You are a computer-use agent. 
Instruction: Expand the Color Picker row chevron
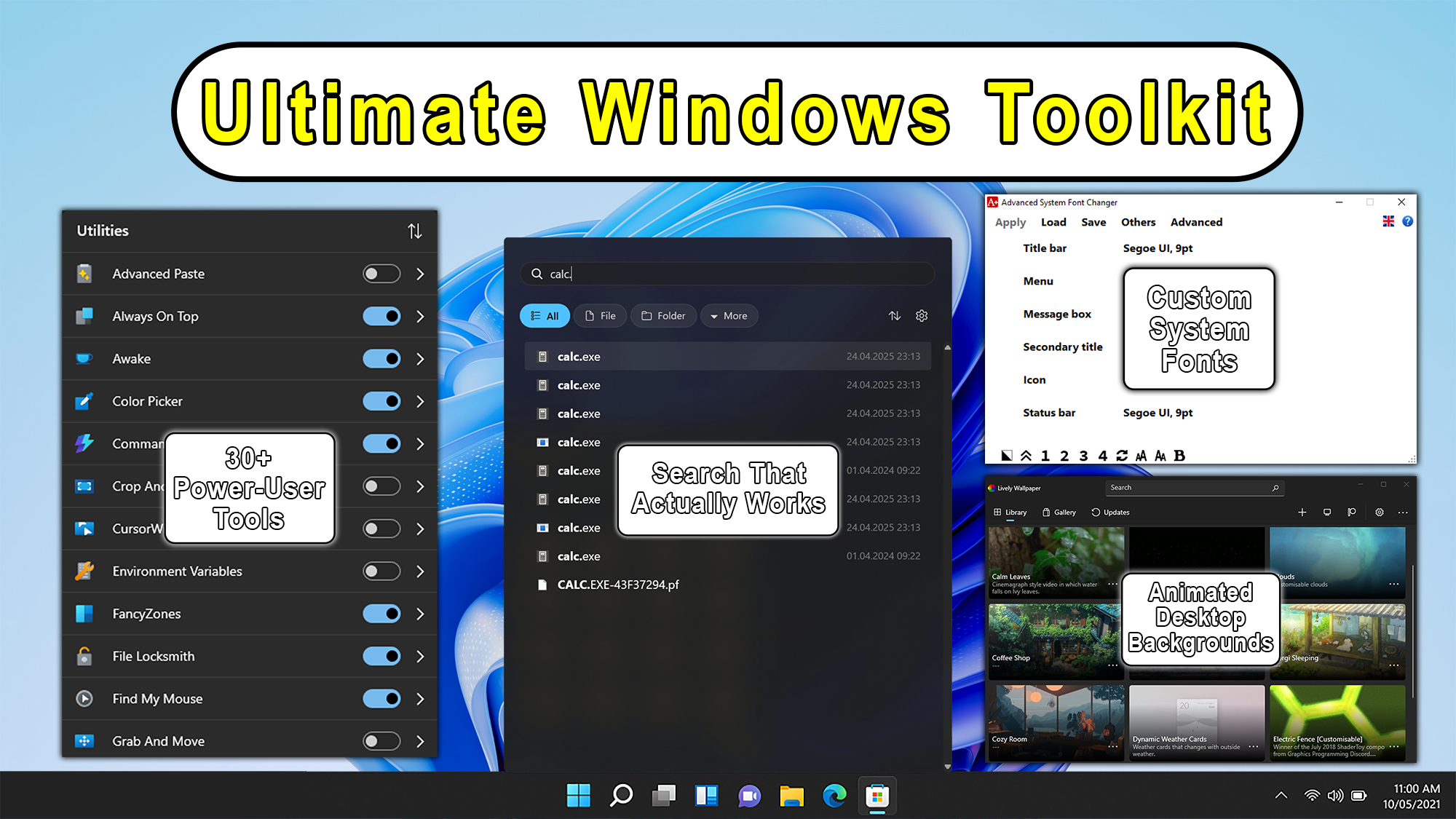point(420,401)
